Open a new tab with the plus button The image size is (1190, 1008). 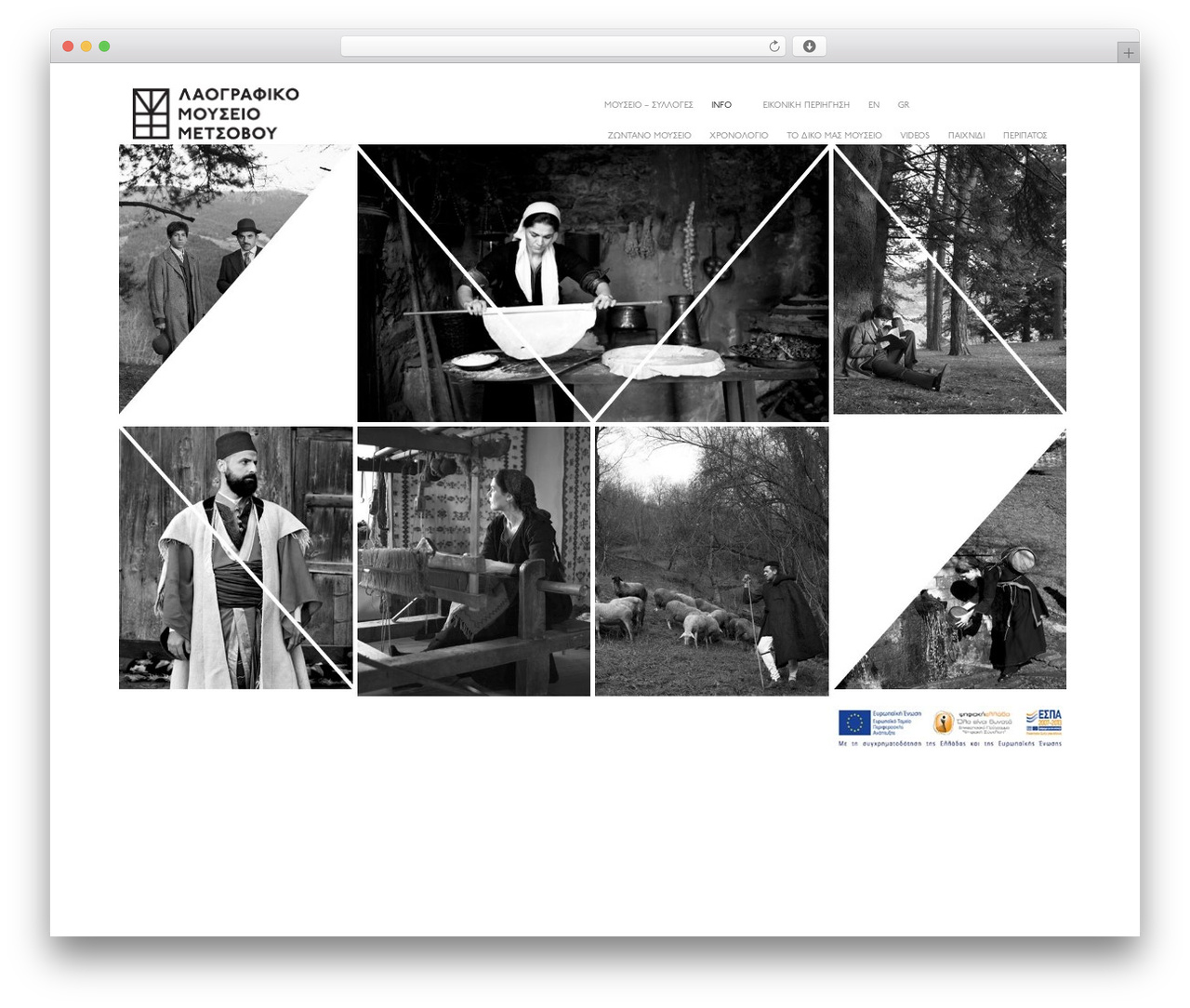pyautogui.click(x=1129, y=53)
